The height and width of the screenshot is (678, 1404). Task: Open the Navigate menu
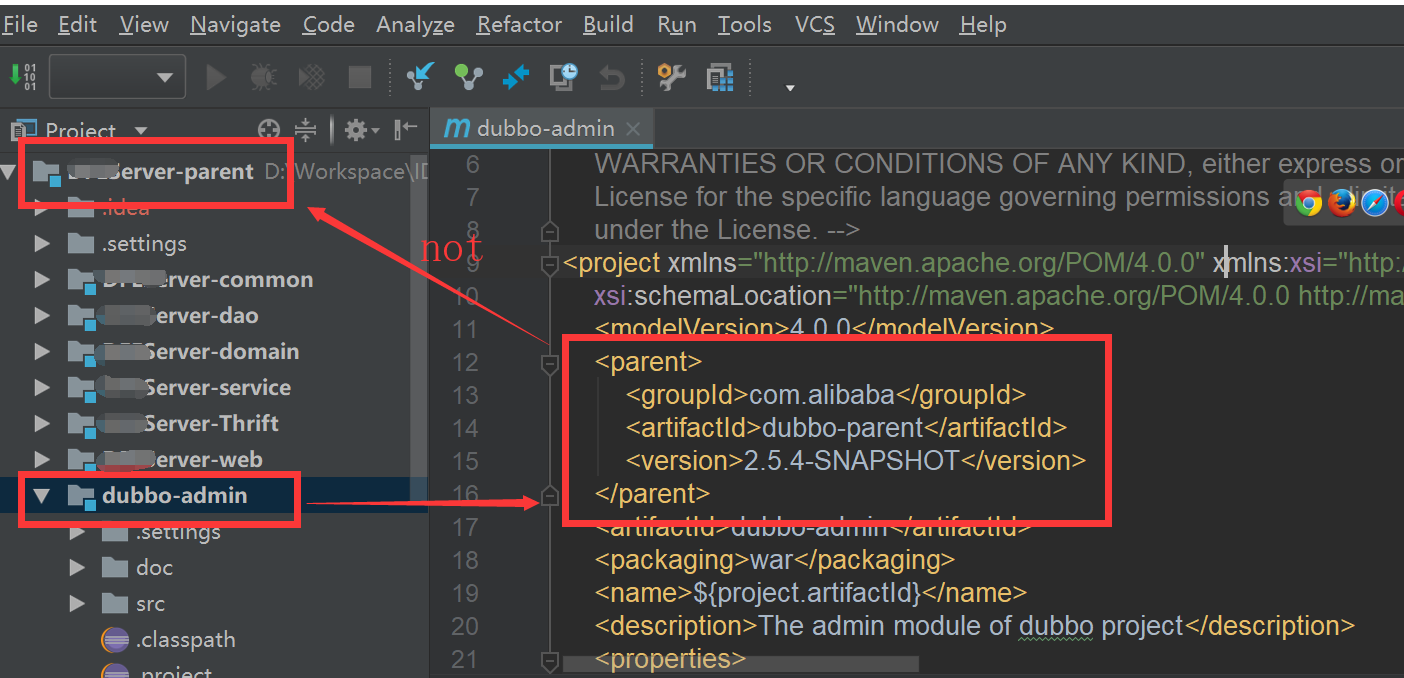236,25
